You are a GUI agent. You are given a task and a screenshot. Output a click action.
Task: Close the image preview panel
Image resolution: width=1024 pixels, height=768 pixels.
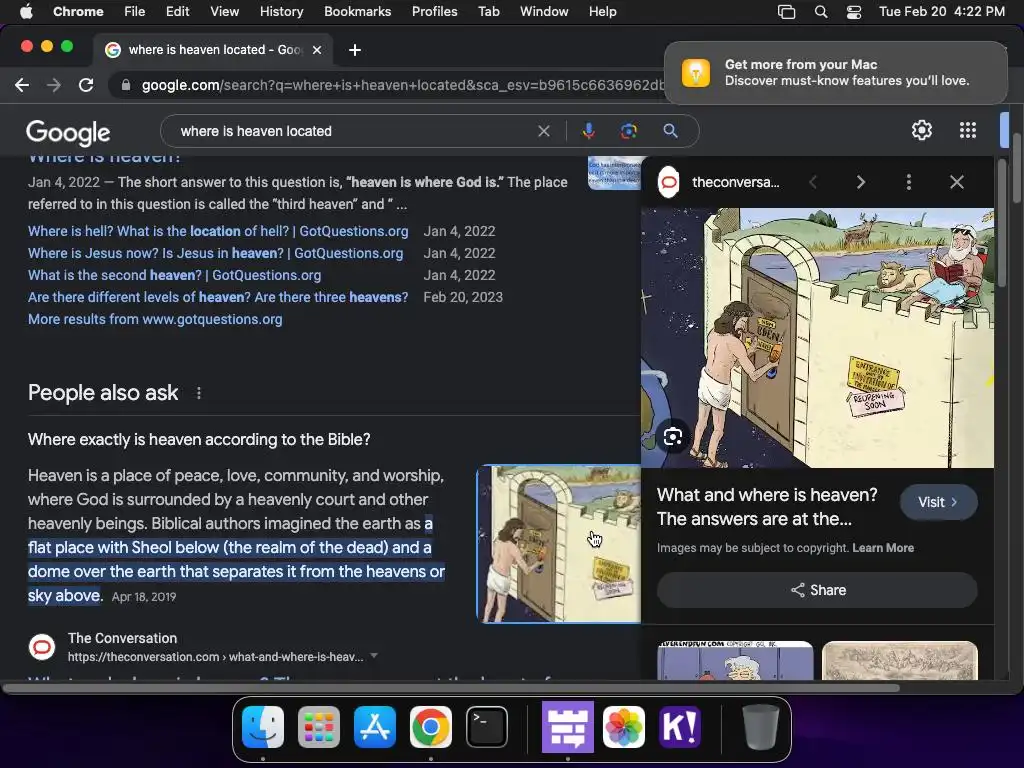pos(957,182)
